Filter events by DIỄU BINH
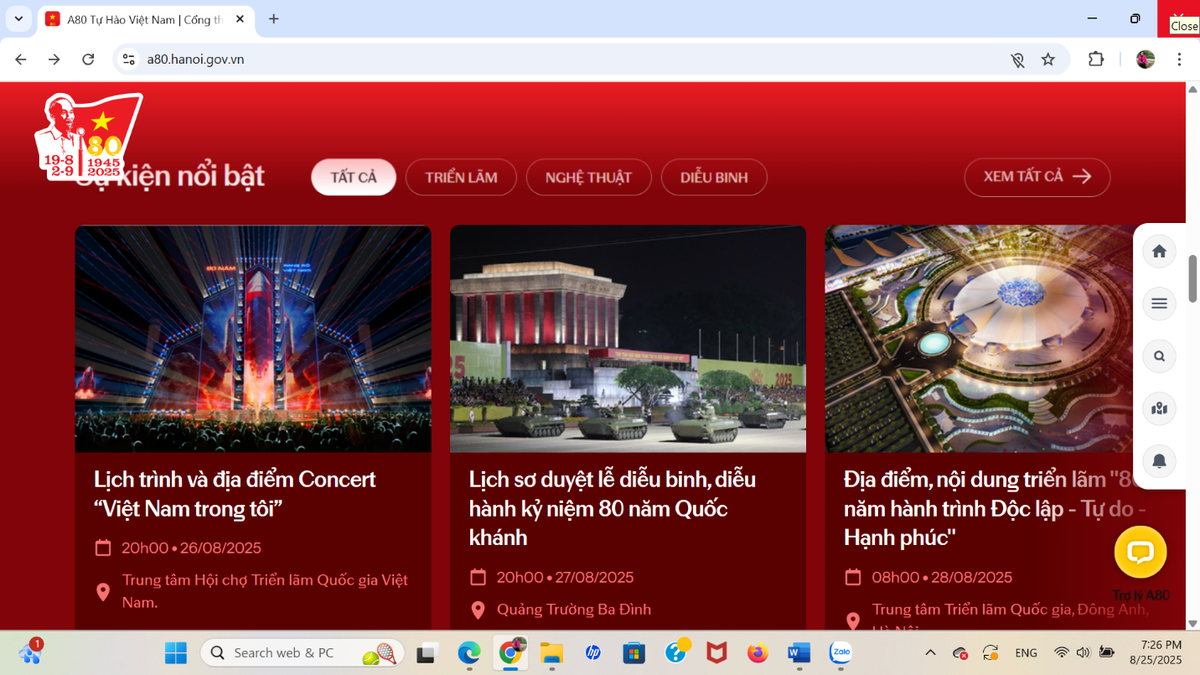Viewport: 1200px width, 675px height. coord(714,177)
